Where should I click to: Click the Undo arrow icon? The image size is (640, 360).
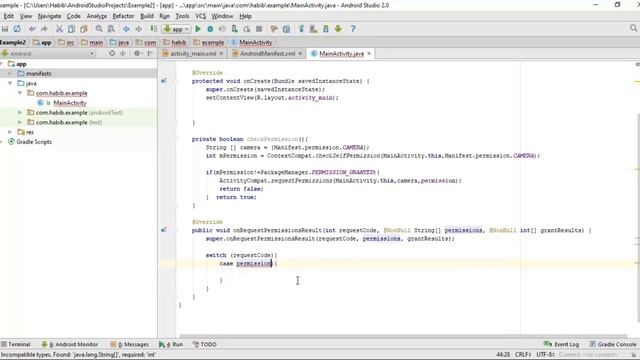coord(32,29)
